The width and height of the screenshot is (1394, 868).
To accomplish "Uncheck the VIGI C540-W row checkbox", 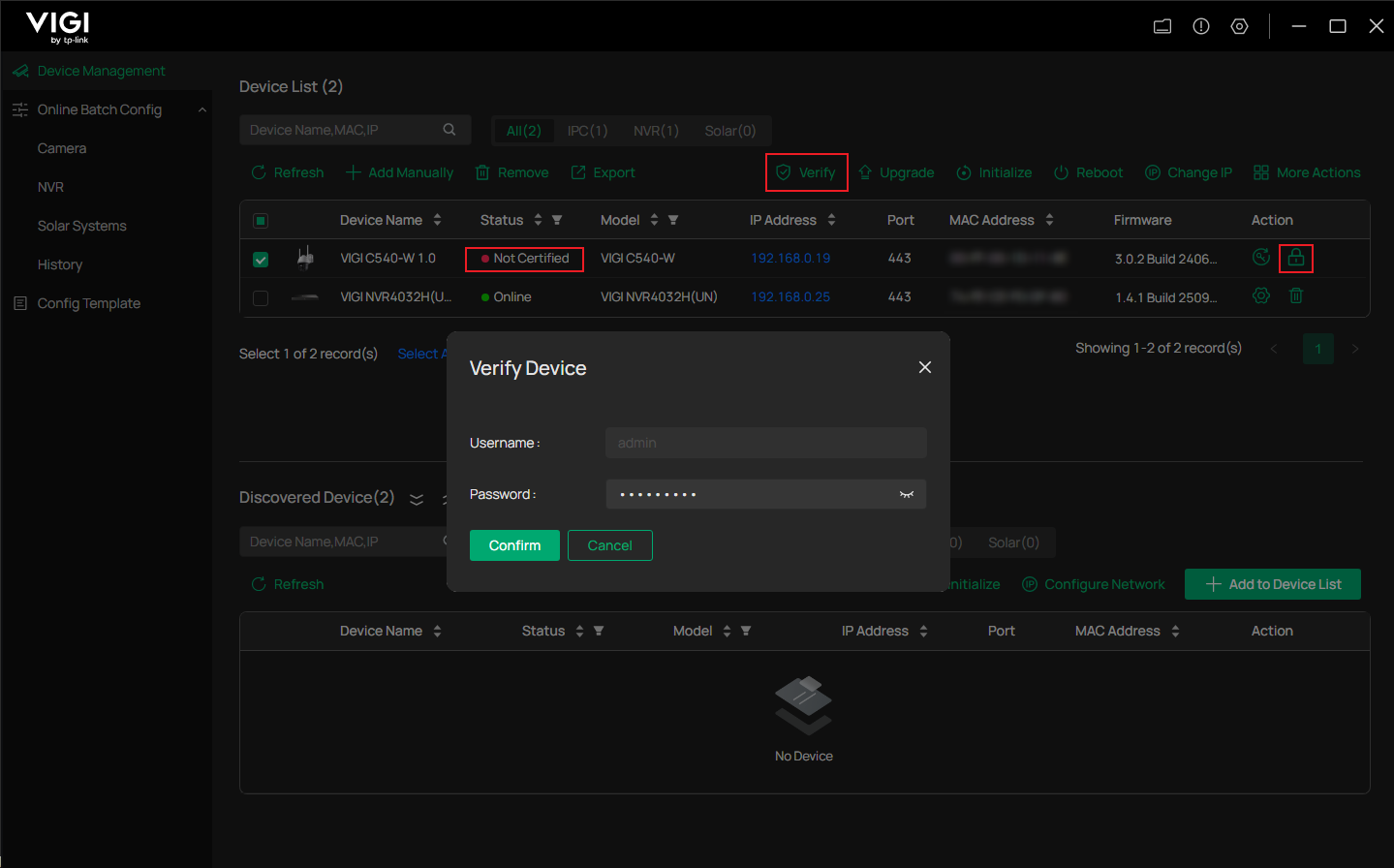I will (x=261, y=260).
